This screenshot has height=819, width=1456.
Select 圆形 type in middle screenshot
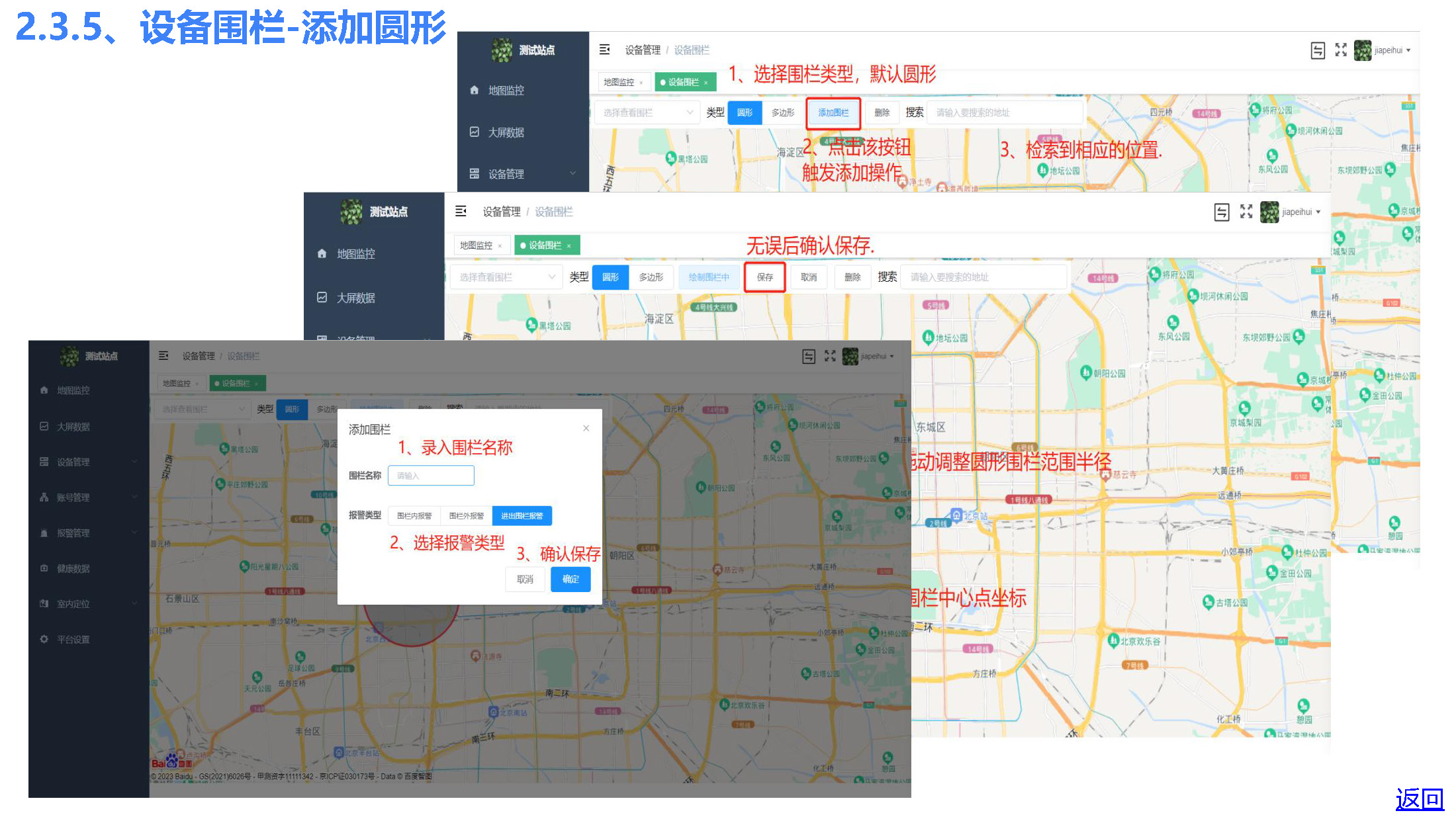click(x=610, y=277)
